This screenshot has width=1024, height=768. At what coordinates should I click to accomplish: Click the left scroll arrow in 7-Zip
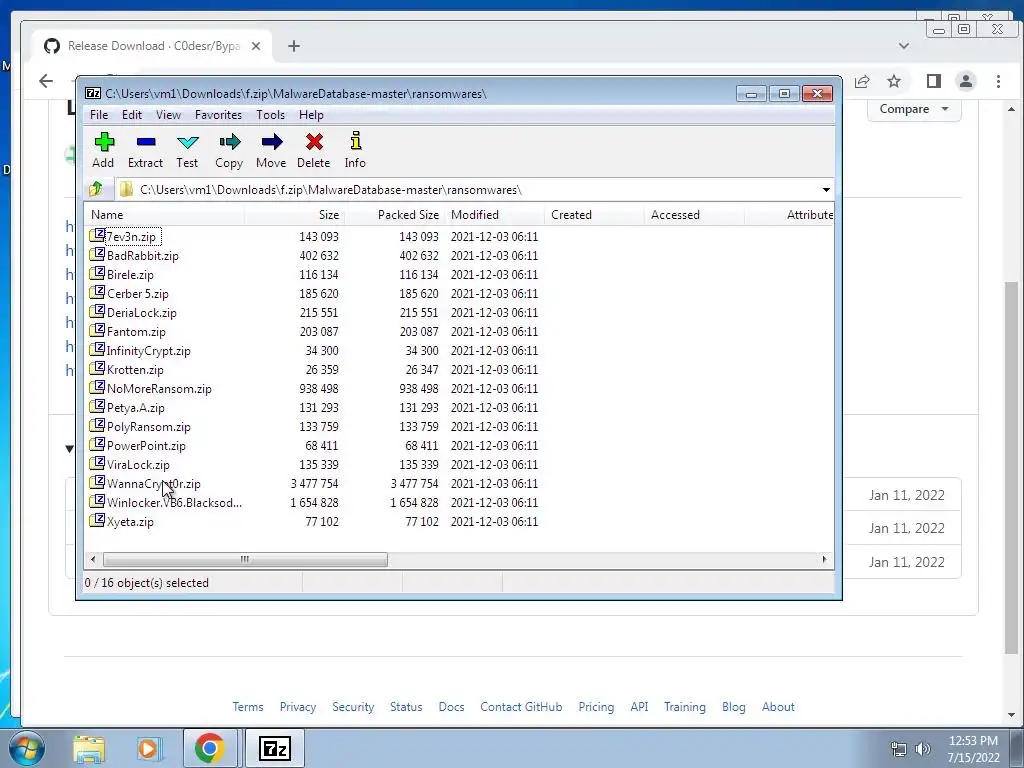pyautogui.click(x=93, y=559)
